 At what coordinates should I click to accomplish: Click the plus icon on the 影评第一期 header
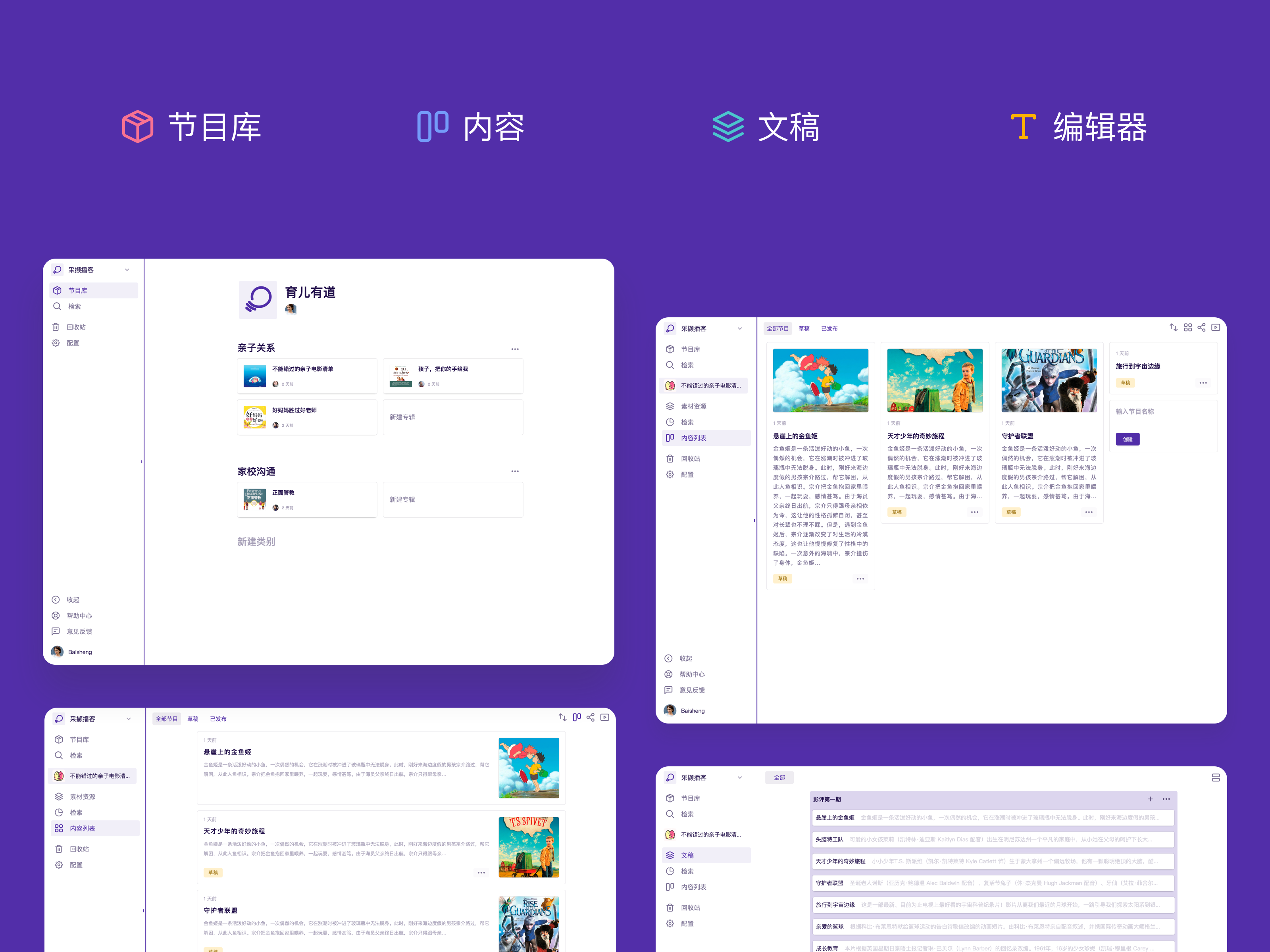(1150, 799)
